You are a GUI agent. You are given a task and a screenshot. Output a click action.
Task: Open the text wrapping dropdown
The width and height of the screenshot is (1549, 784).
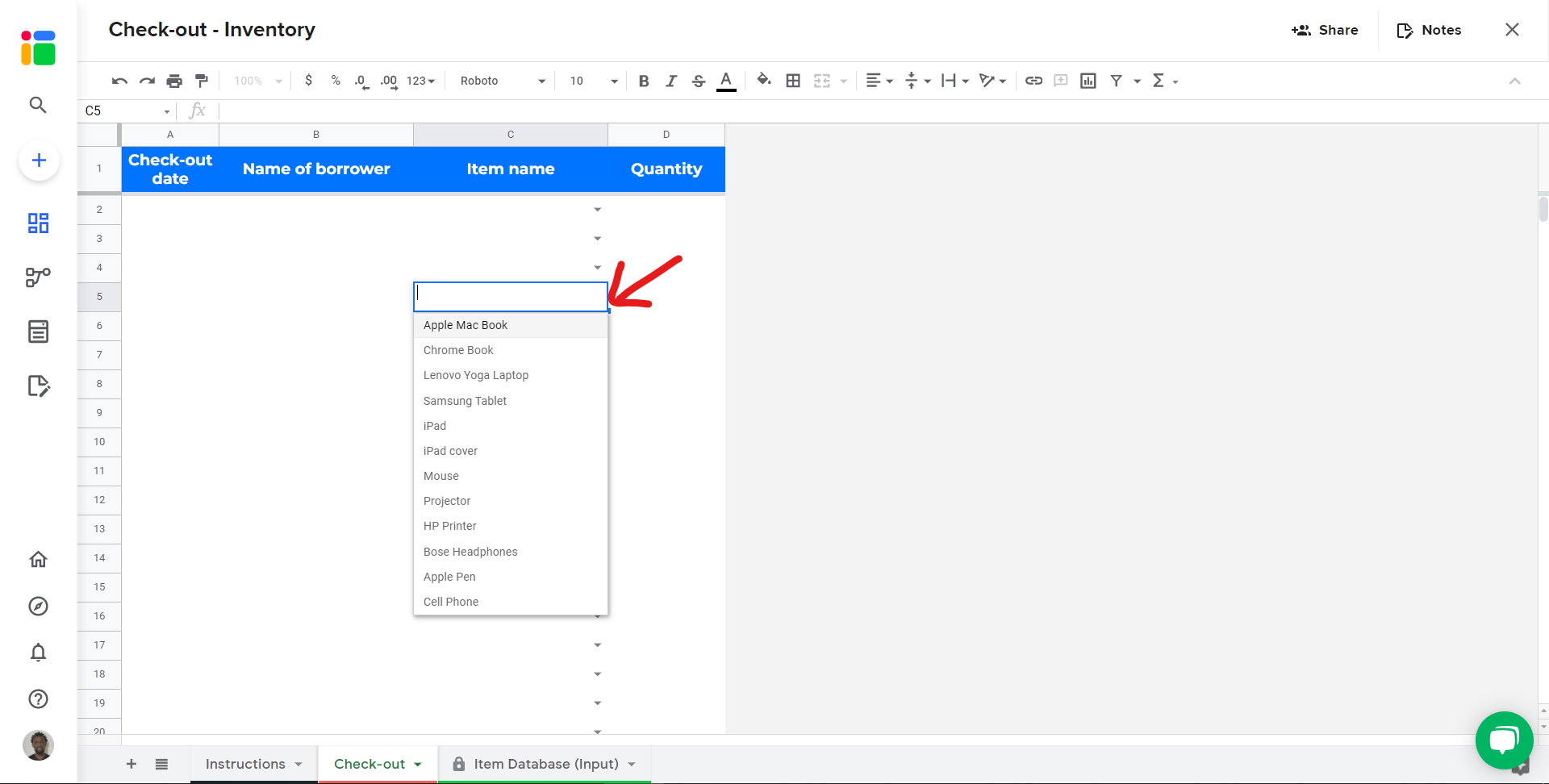point(955,81)
